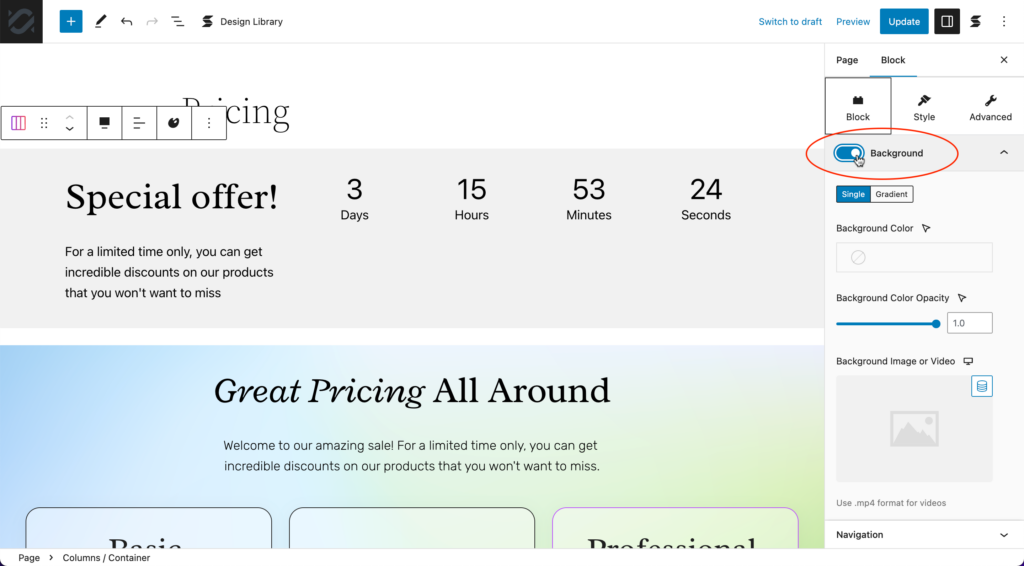Open the Style tab

pos(924,107)
